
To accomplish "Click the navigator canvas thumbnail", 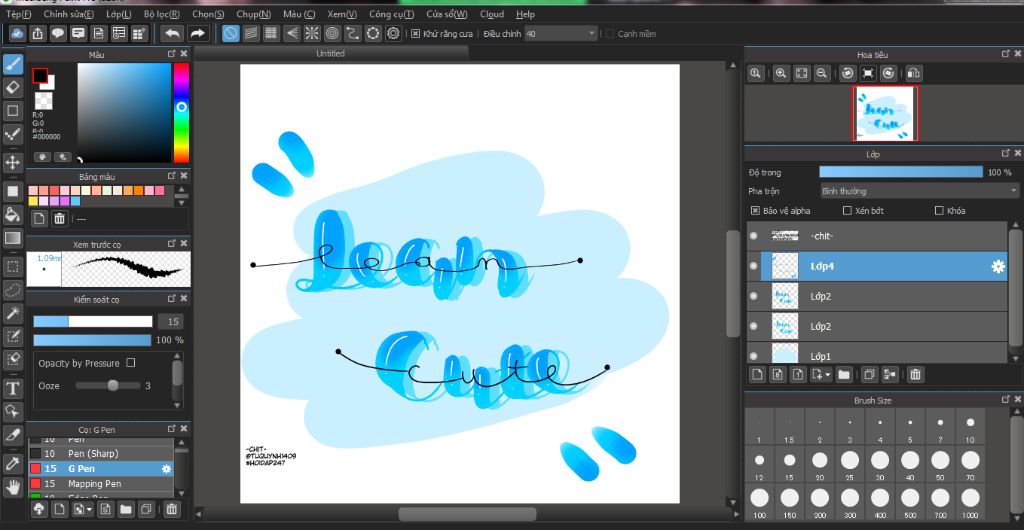I will 885,113.
